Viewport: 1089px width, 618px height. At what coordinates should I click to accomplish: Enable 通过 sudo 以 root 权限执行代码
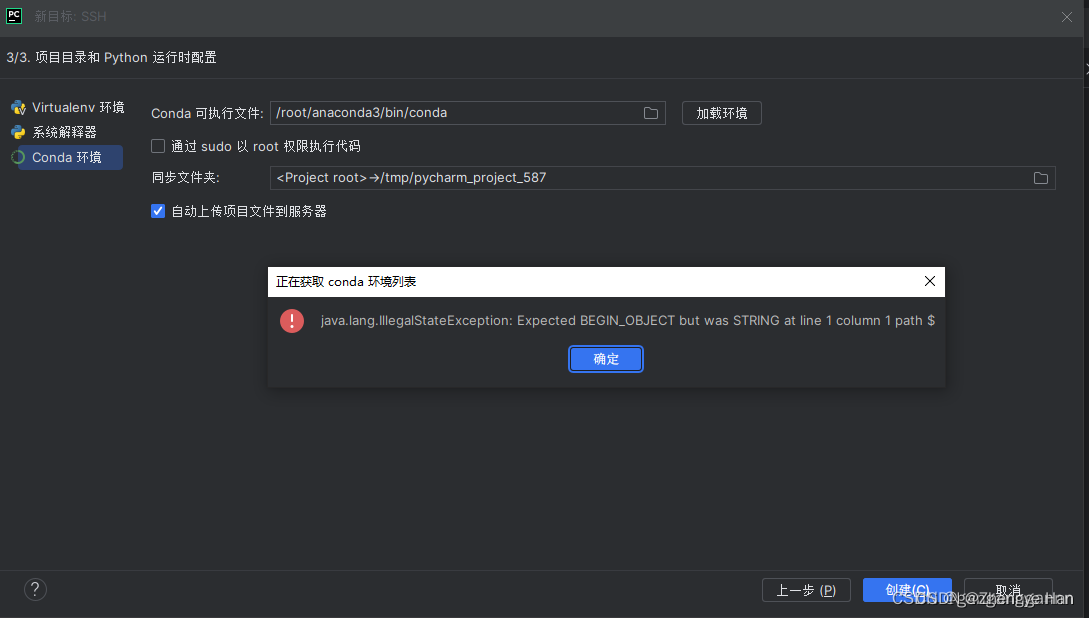pyautogui.click(x=157, y=145)
